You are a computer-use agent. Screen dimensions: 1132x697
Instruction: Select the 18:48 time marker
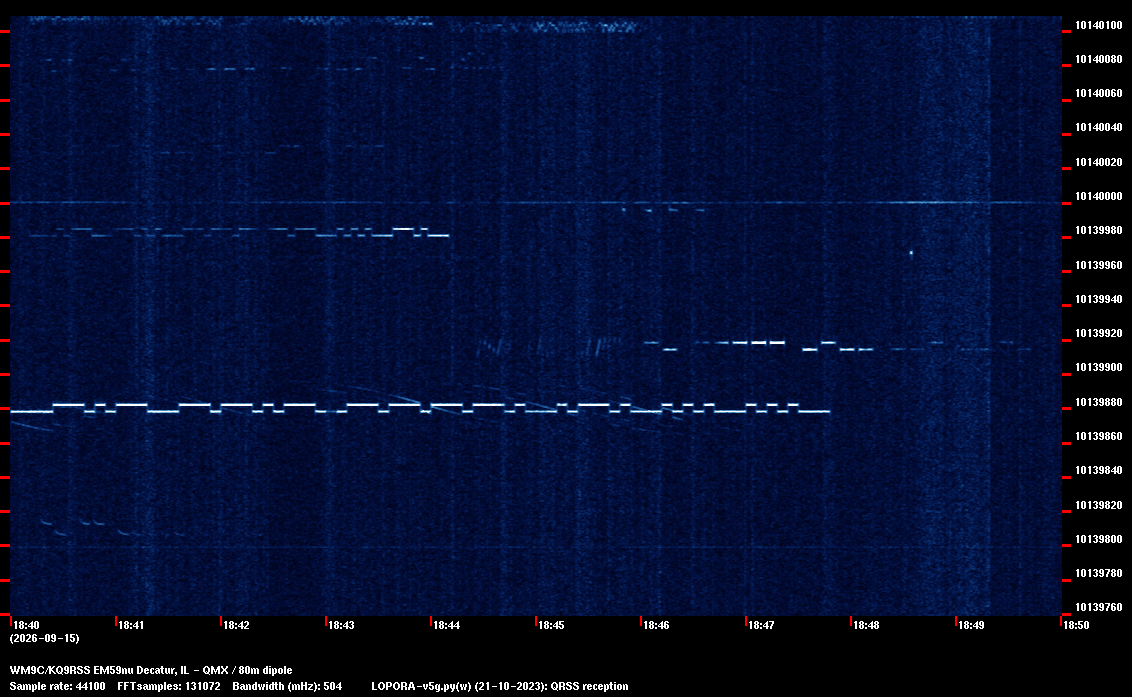pyautogui.click(x=866, y=625)
